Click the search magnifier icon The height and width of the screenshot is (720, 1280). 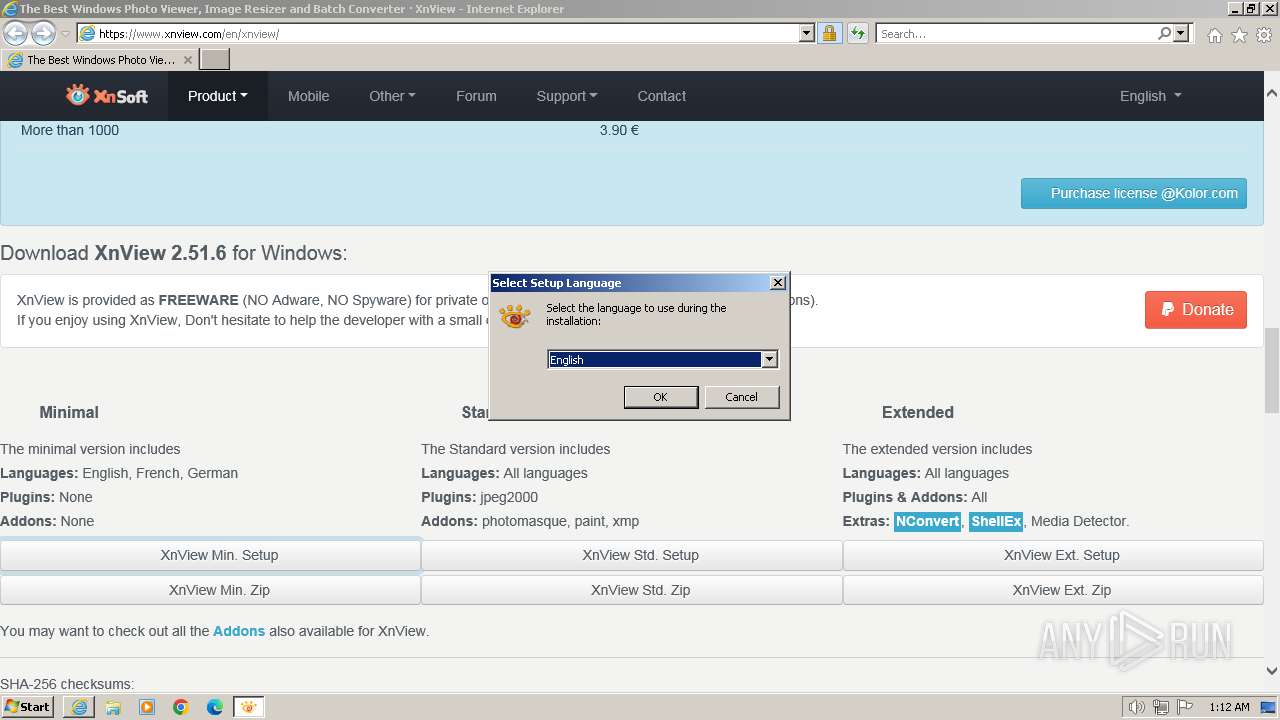pos(1164,33)
